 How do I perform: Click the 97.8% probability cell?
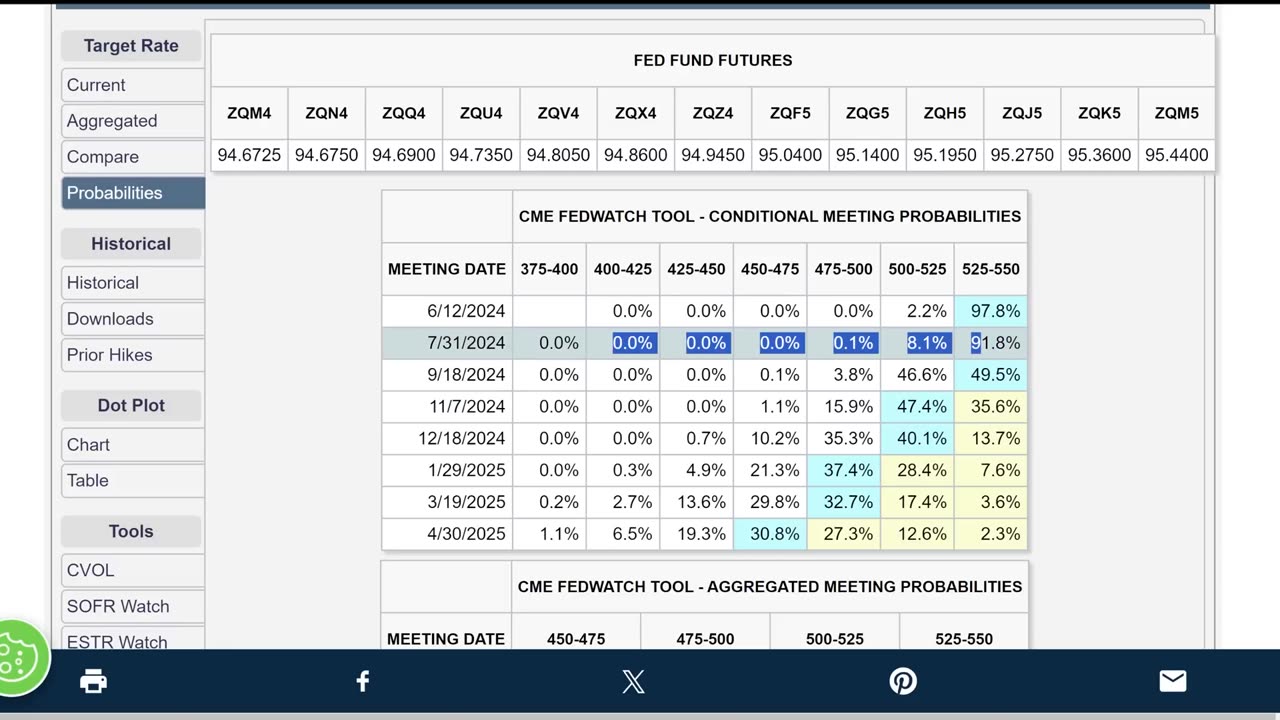click(991, 311)
